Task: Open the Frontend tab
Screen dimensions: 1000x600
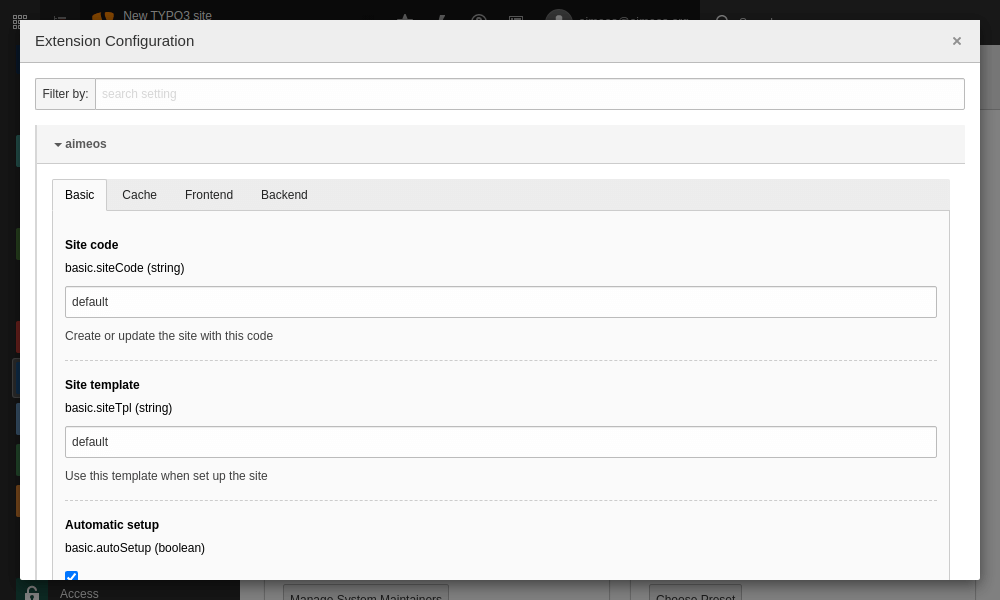Action: [209, 195]
